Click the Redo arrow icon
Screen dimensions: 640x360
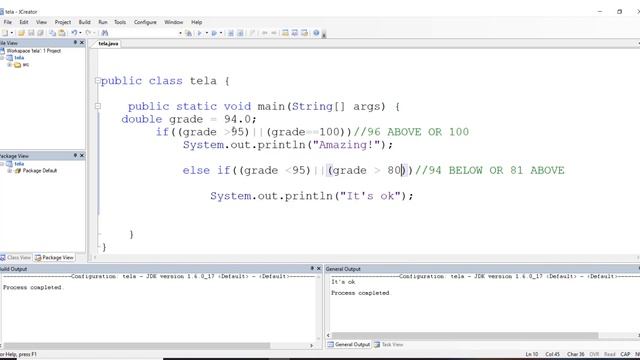[x=88, y=33]
